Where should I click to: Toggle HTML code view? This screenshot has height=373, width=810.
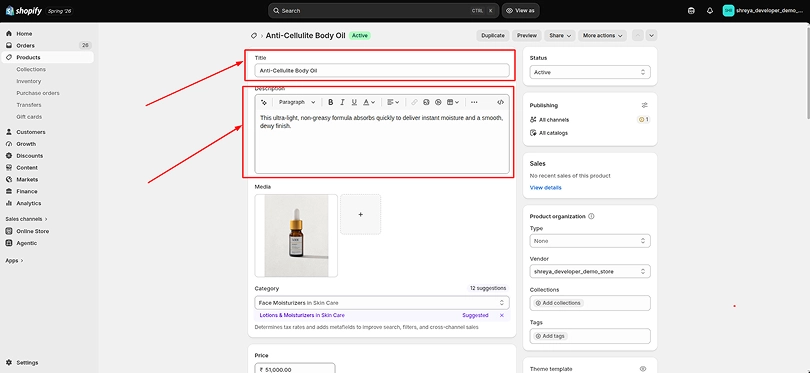(x=500, y=102)
